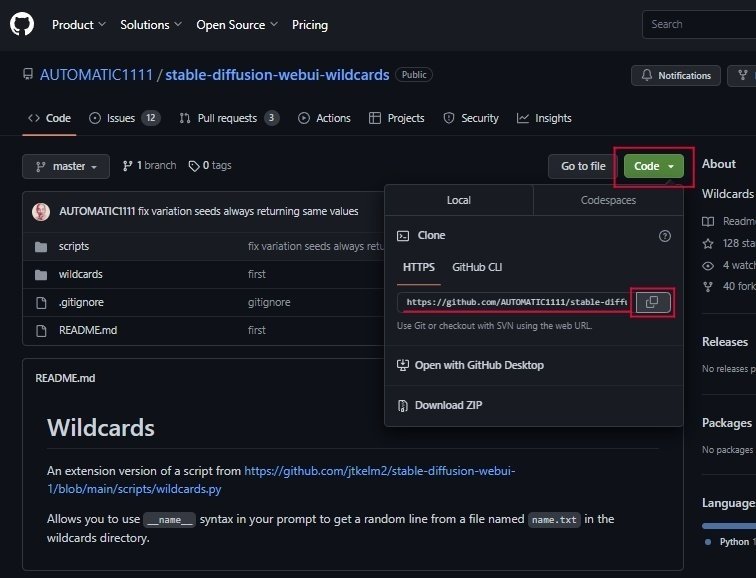Viewport: 756px width, 578px height.
Task: Switch to the Codespaces tab
Action: coord(608,200)
